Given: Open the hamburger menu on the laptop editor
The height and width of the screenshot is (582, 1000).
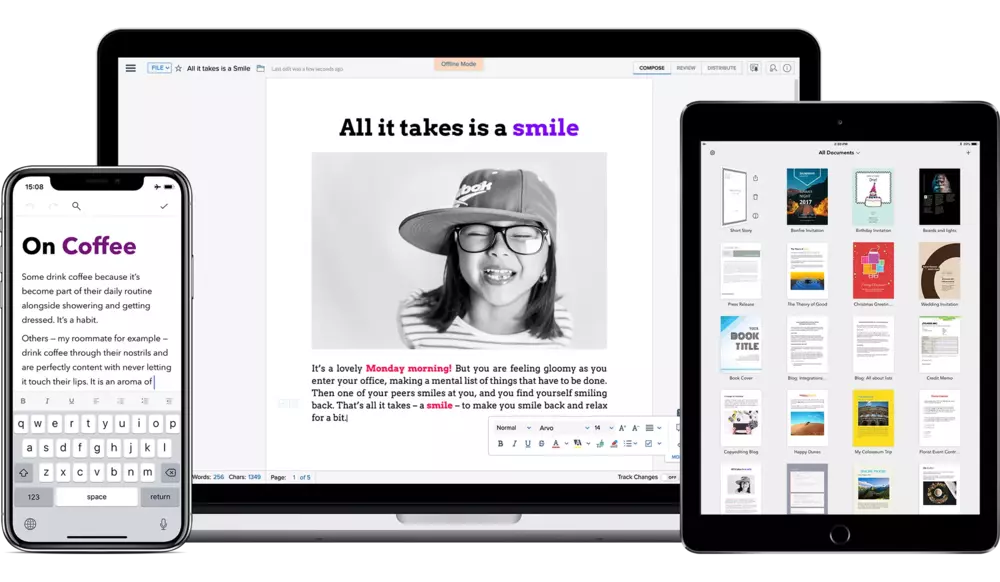Looking at the screenshot, I should coord(131,68).
